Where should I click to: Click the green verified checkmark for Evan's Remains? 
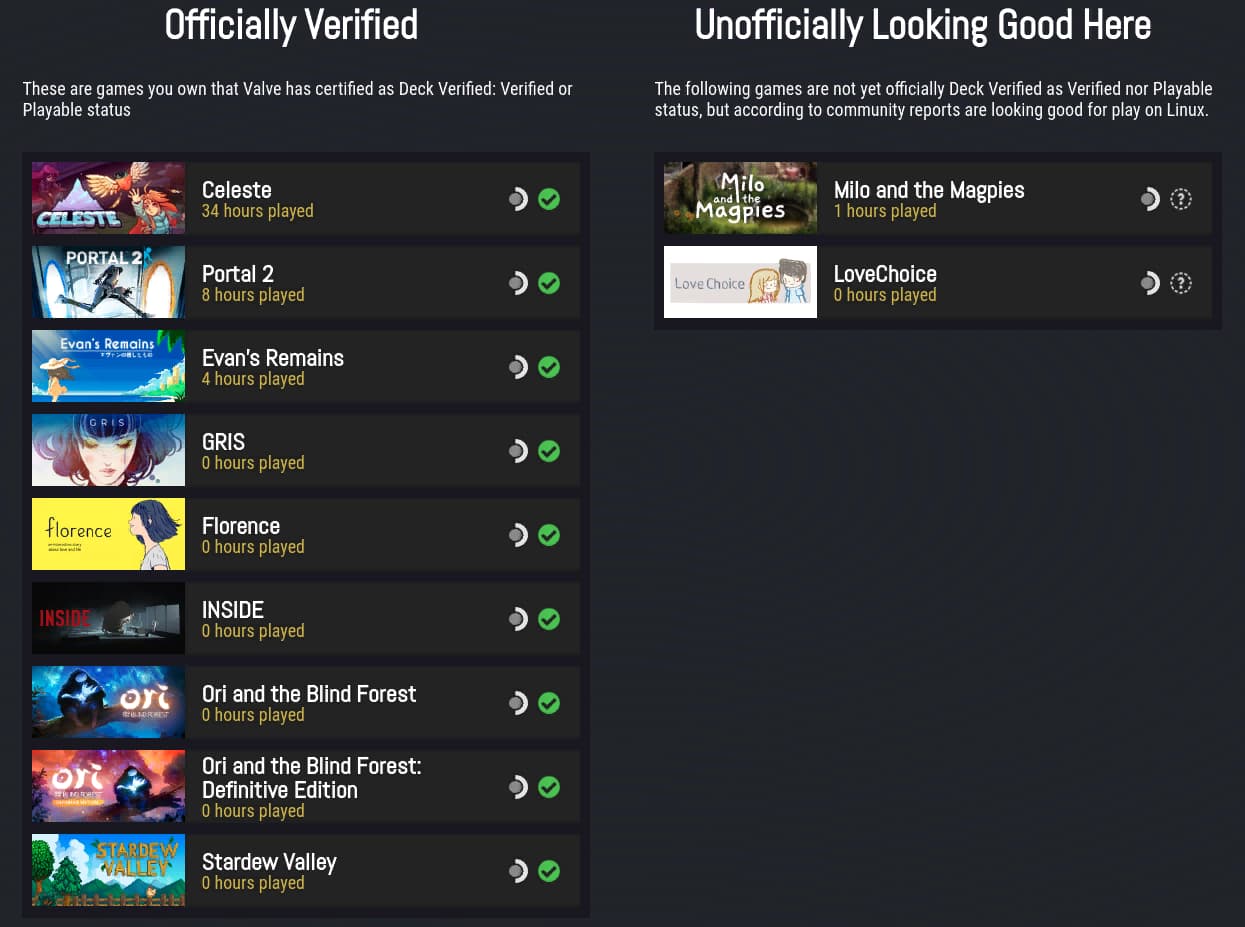pos(549,367)
